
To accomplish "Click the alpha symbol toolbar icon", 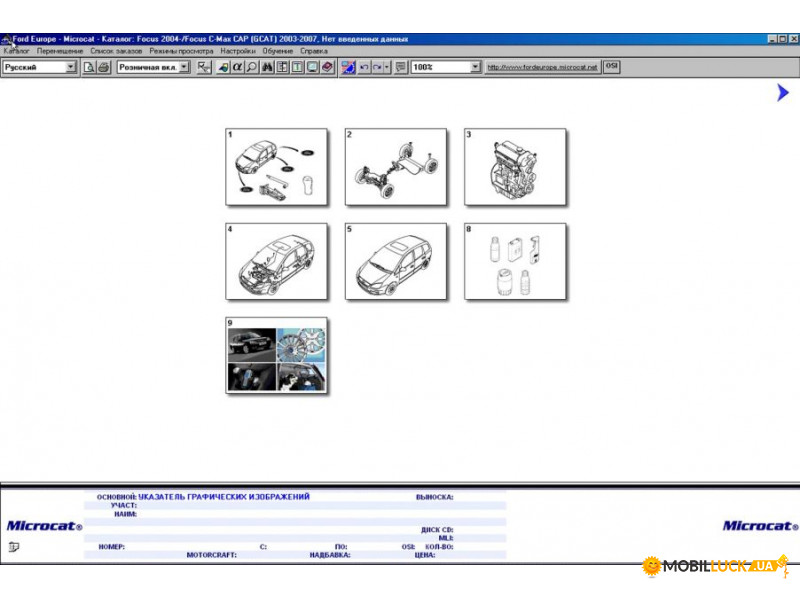I will pos(237,67).
